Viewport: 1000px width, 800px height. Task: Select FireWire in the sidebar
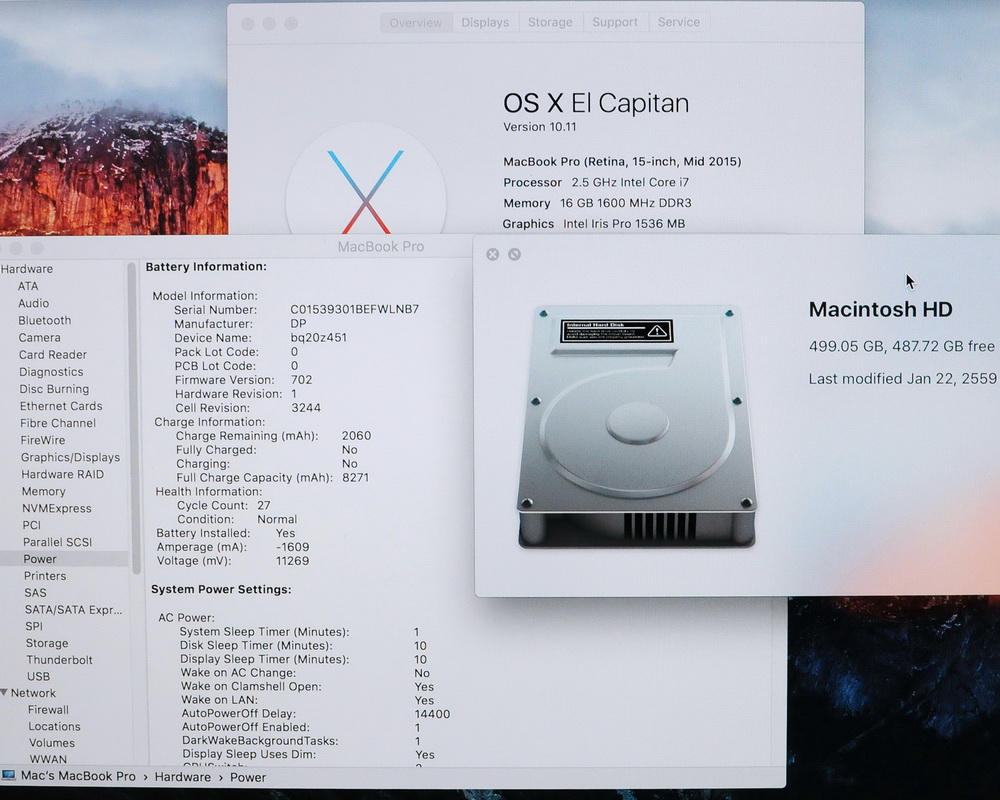tap(43, 440)
